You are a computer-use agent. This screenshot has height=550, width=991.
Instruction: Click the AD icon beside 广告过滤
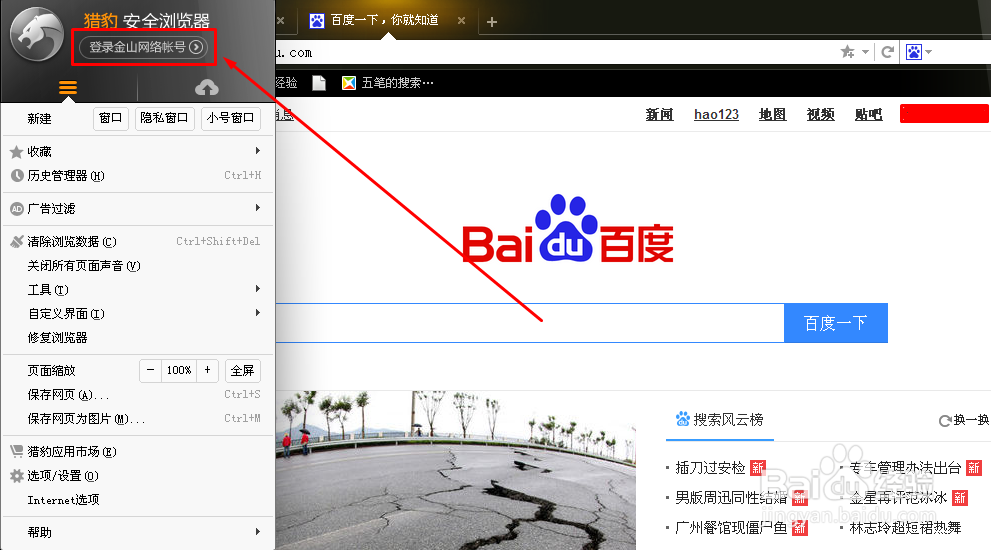click(x=17, y=209)
